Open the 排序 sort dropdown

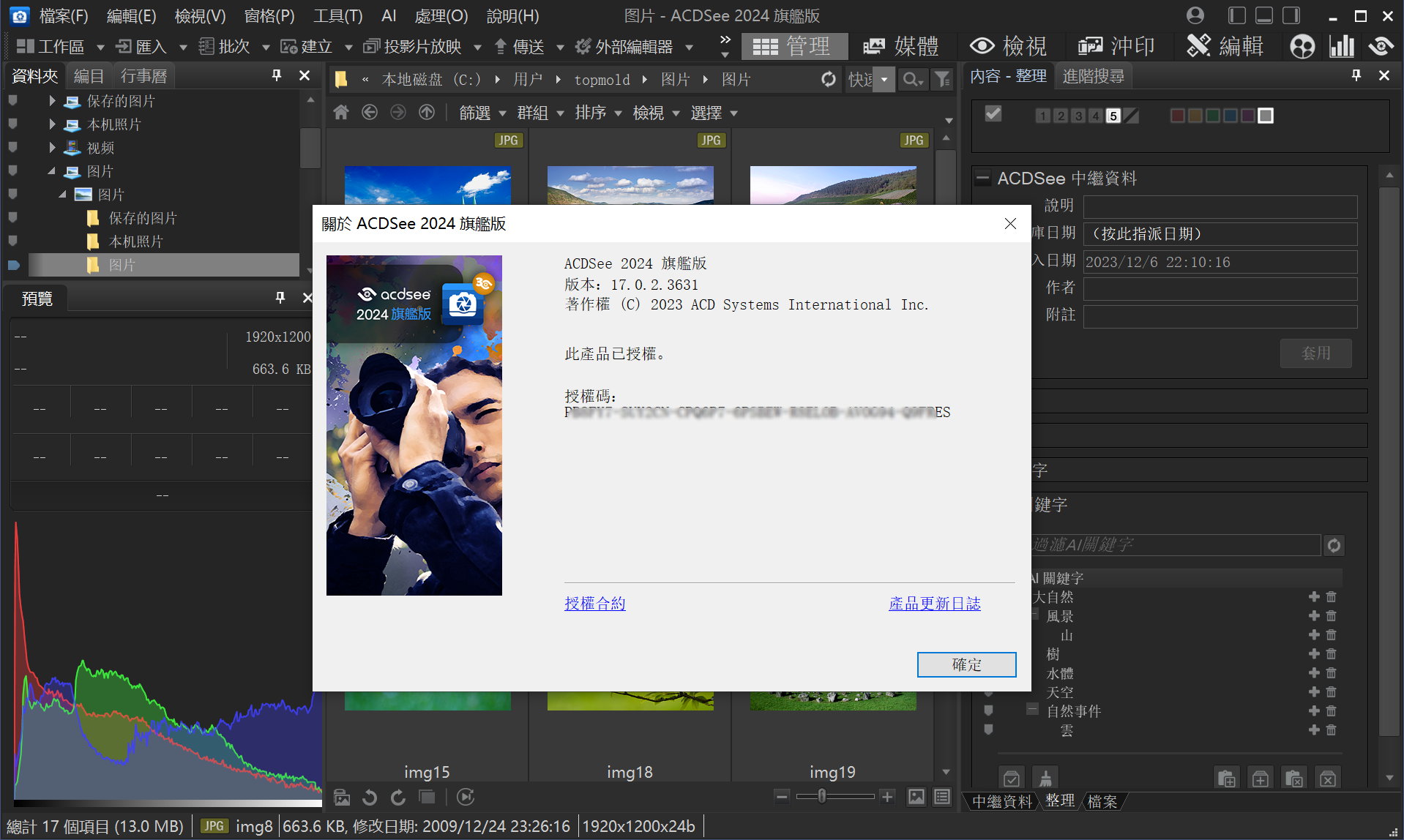[598, 113]
